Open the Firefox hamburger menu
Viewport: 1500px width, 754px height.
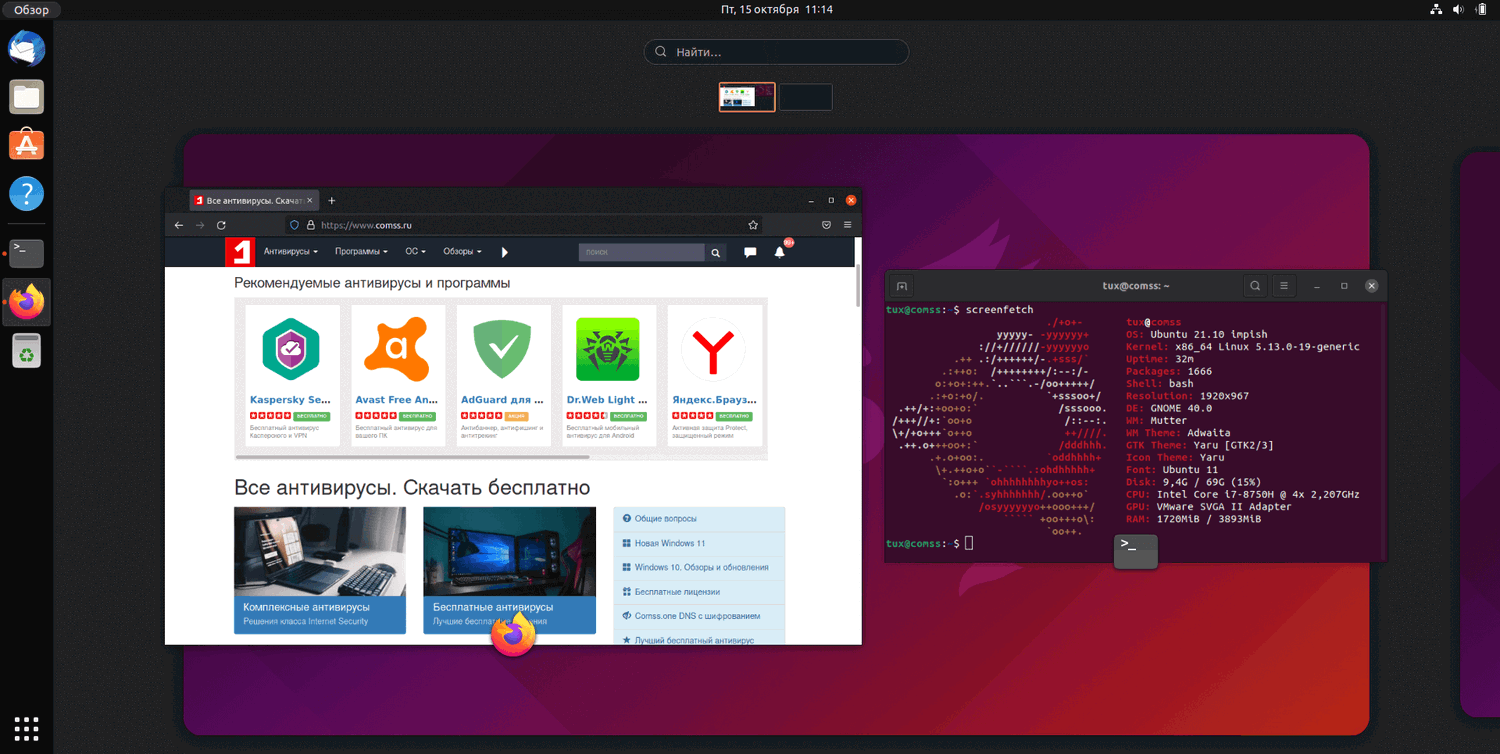[x=847, y=225]
